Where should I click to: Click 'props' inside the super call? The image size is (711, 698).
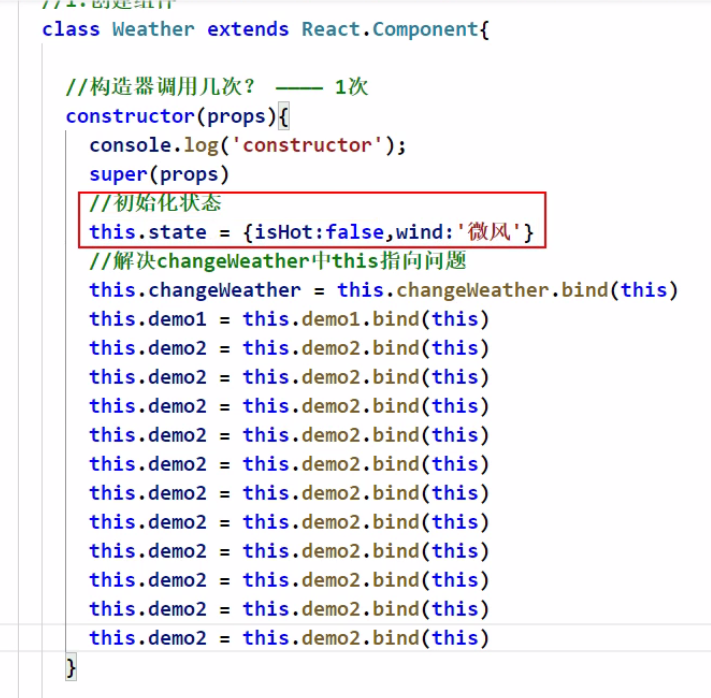189,176
